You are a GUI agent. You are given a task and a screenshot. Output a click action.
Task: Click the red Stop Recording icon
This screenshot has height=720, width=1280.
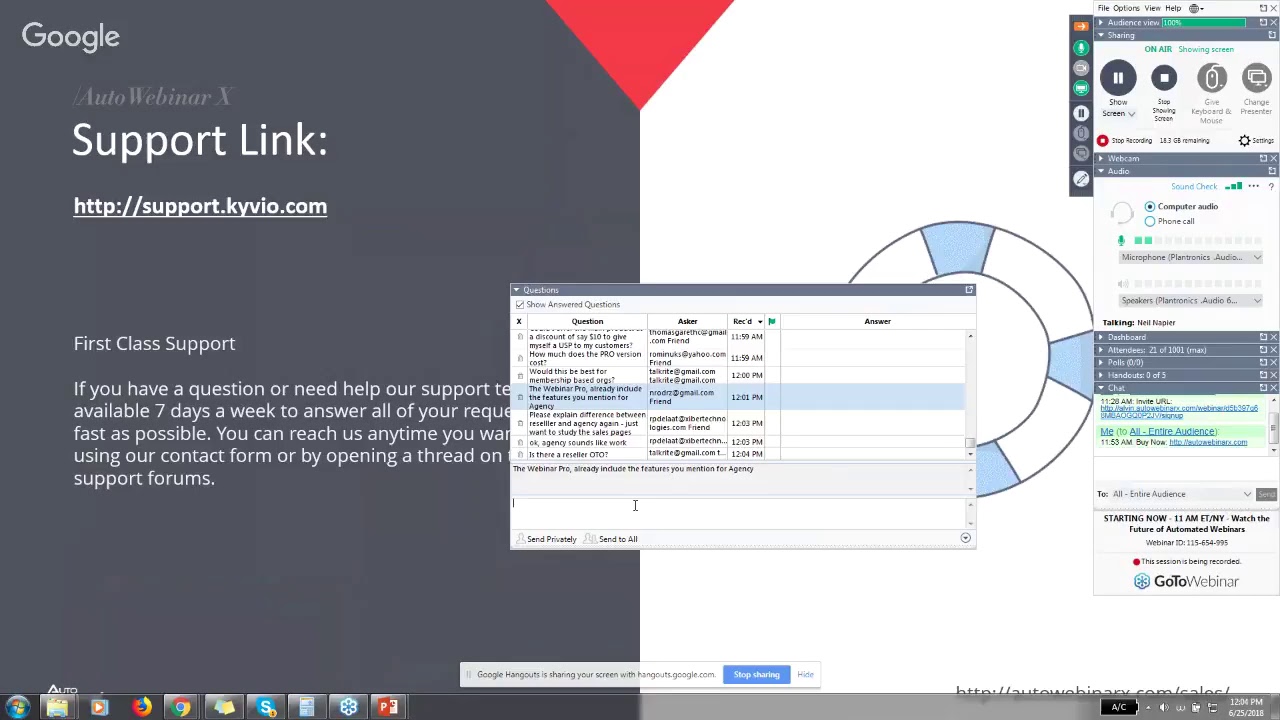tap(1103, 141)
